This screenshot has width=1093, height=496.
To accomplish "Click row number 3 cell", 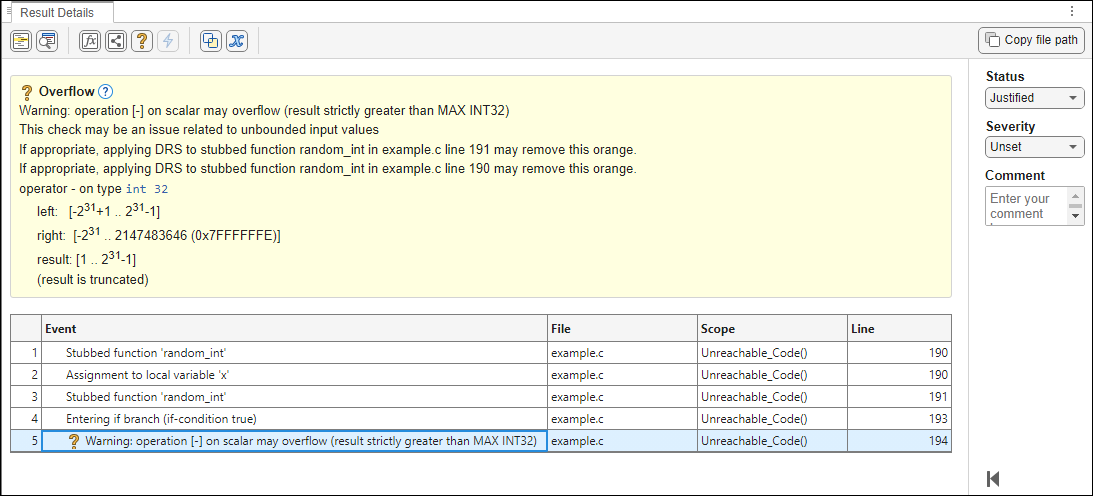I will click(x=26, y=397).
